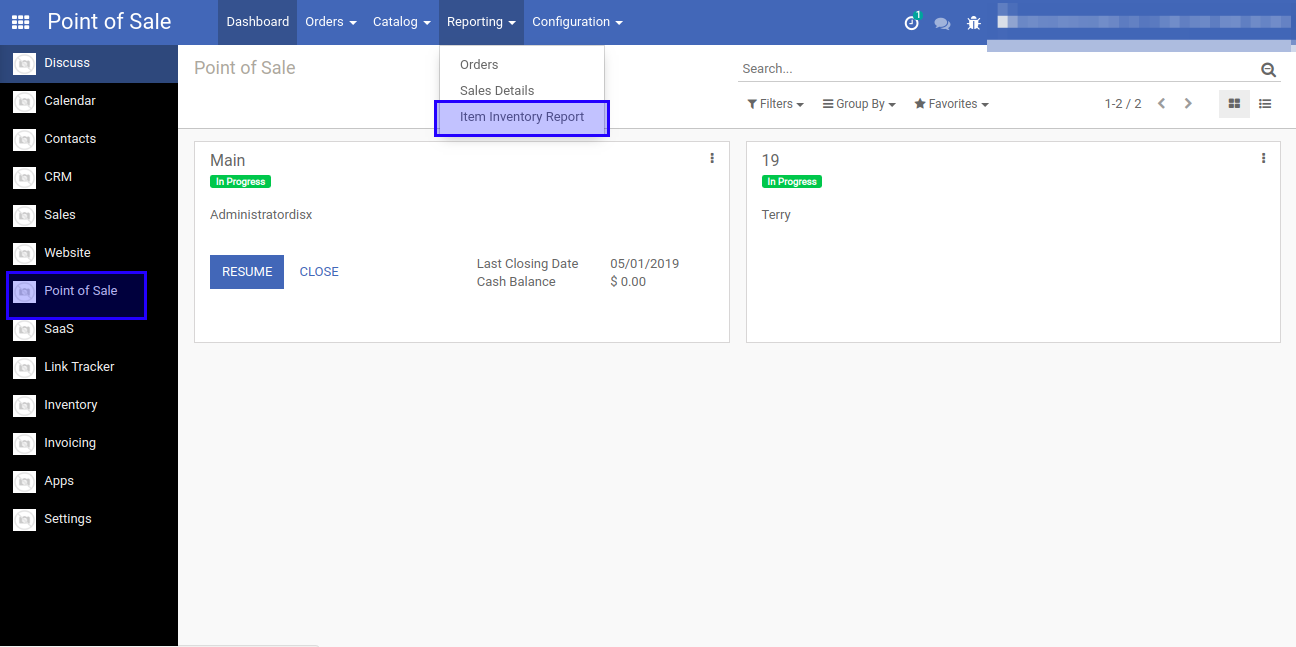Go to the Dashboard menu
Viewport: 1296px width, 647px height.
coord(258,22)
